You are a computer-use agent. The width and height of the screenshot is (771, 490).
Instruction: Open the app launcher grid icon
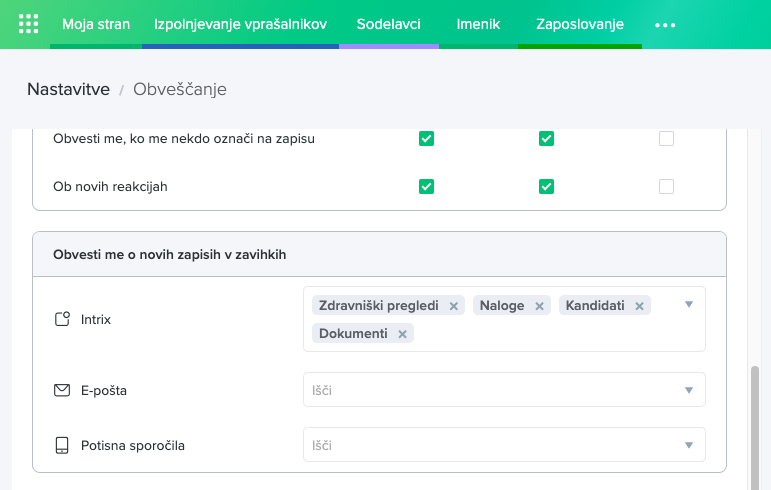click(x=29, y=24)
